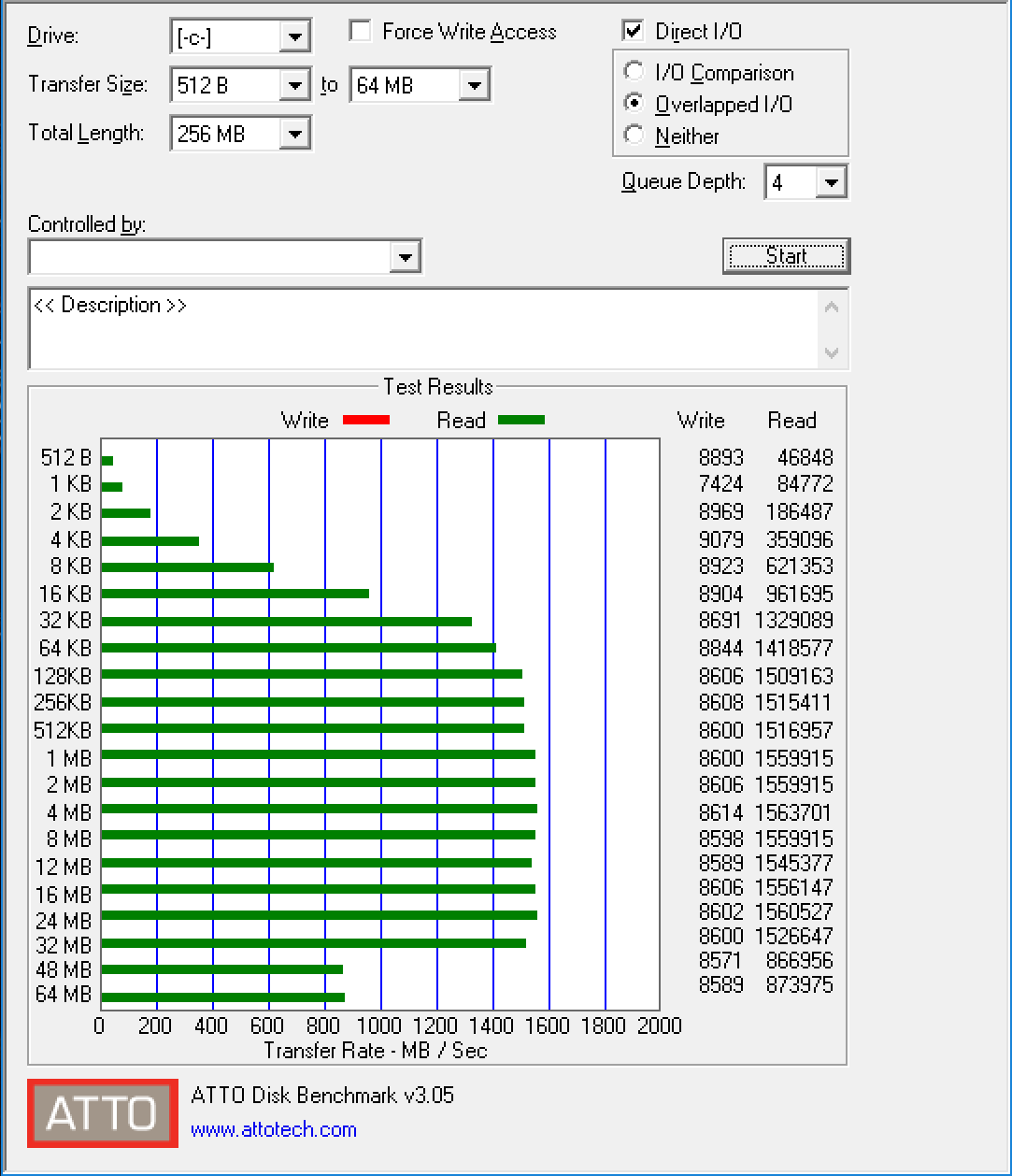Click the 4 MB read result bar
This screenshot has width=1012, height=1176.
click(319, 809)
